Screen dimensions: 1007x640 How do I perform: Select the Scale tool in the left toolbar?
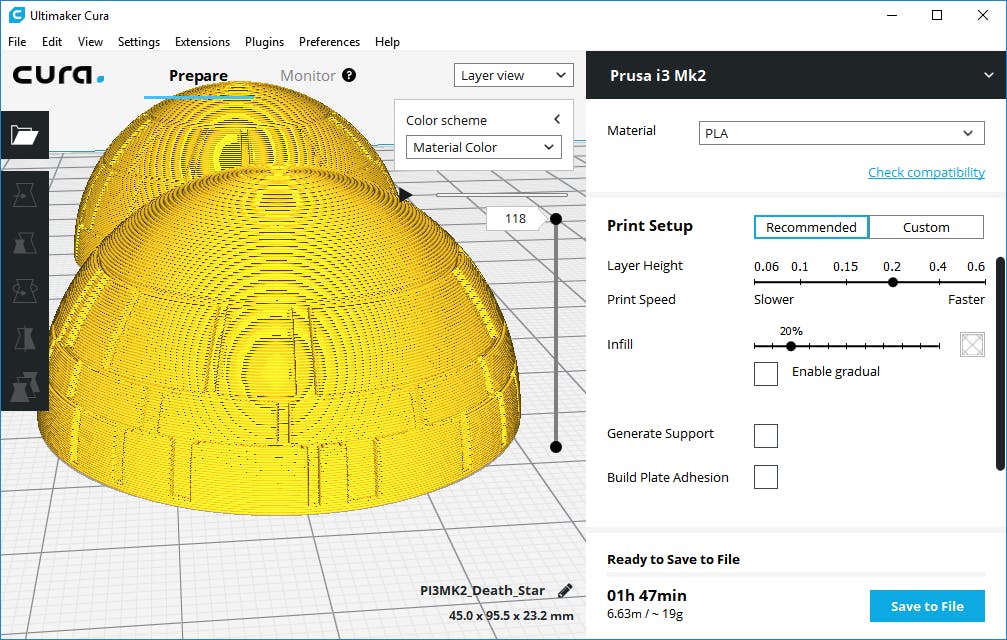[x=24, y=242]
